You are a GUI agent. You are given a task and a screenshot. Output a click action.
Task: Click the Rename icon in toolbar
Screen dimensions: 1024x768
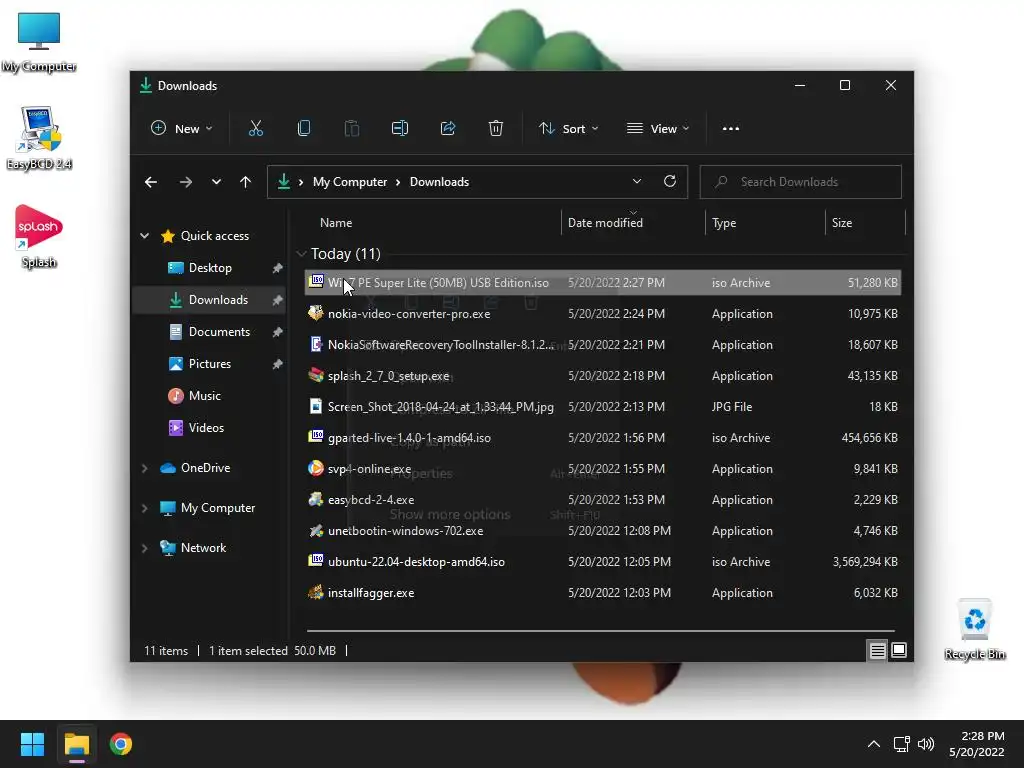(x=400, y=129)
